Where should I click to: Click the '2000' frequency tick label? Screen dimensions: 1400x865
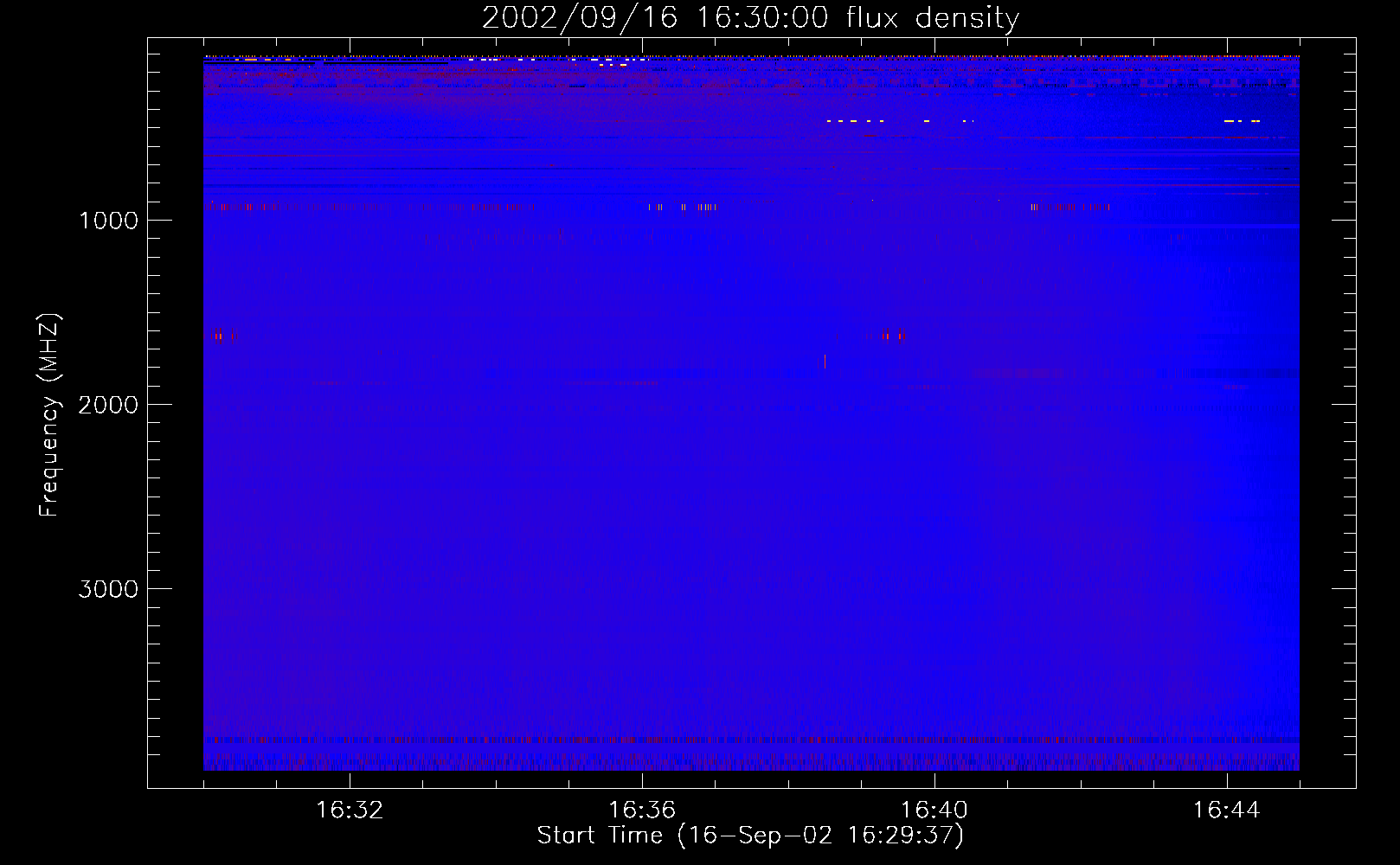[108, 405]
